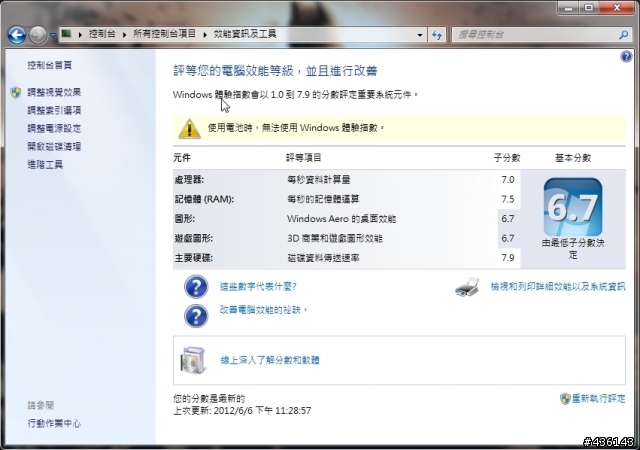Open 進階工具 link
Screen dimensions: 640x450
click(x=45, y=165)
